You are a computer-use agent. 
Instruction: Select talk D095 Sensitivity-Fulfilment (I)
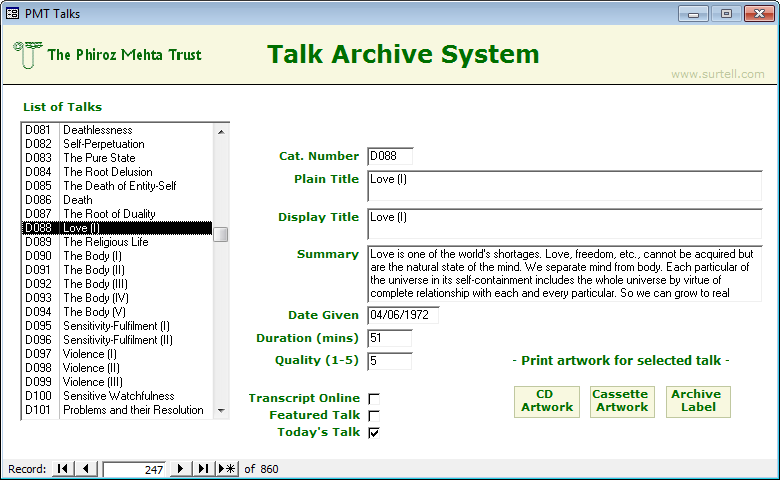[117, 326]
